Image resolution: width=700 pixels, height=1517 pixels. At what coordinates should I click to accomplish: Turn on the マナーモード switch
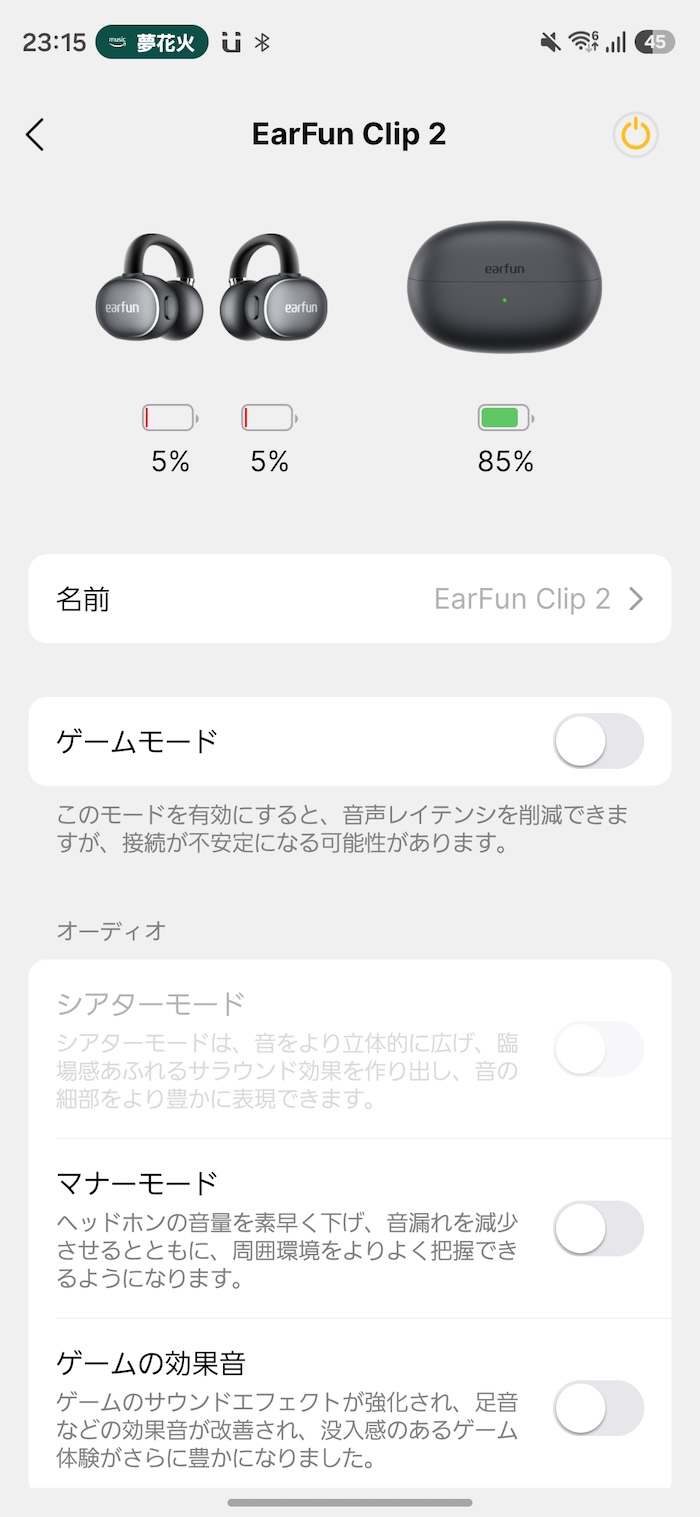coord(598,1228)
